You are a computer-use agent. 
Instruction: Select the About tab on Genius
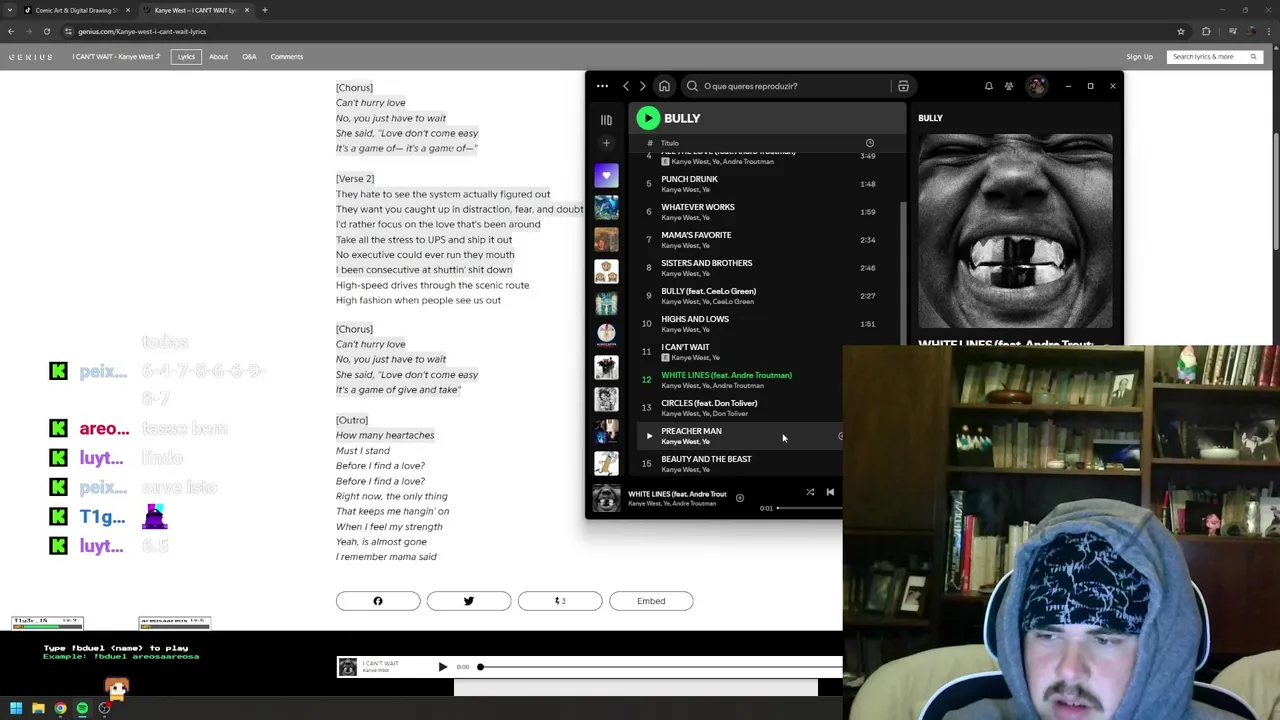tap(218, 57)
